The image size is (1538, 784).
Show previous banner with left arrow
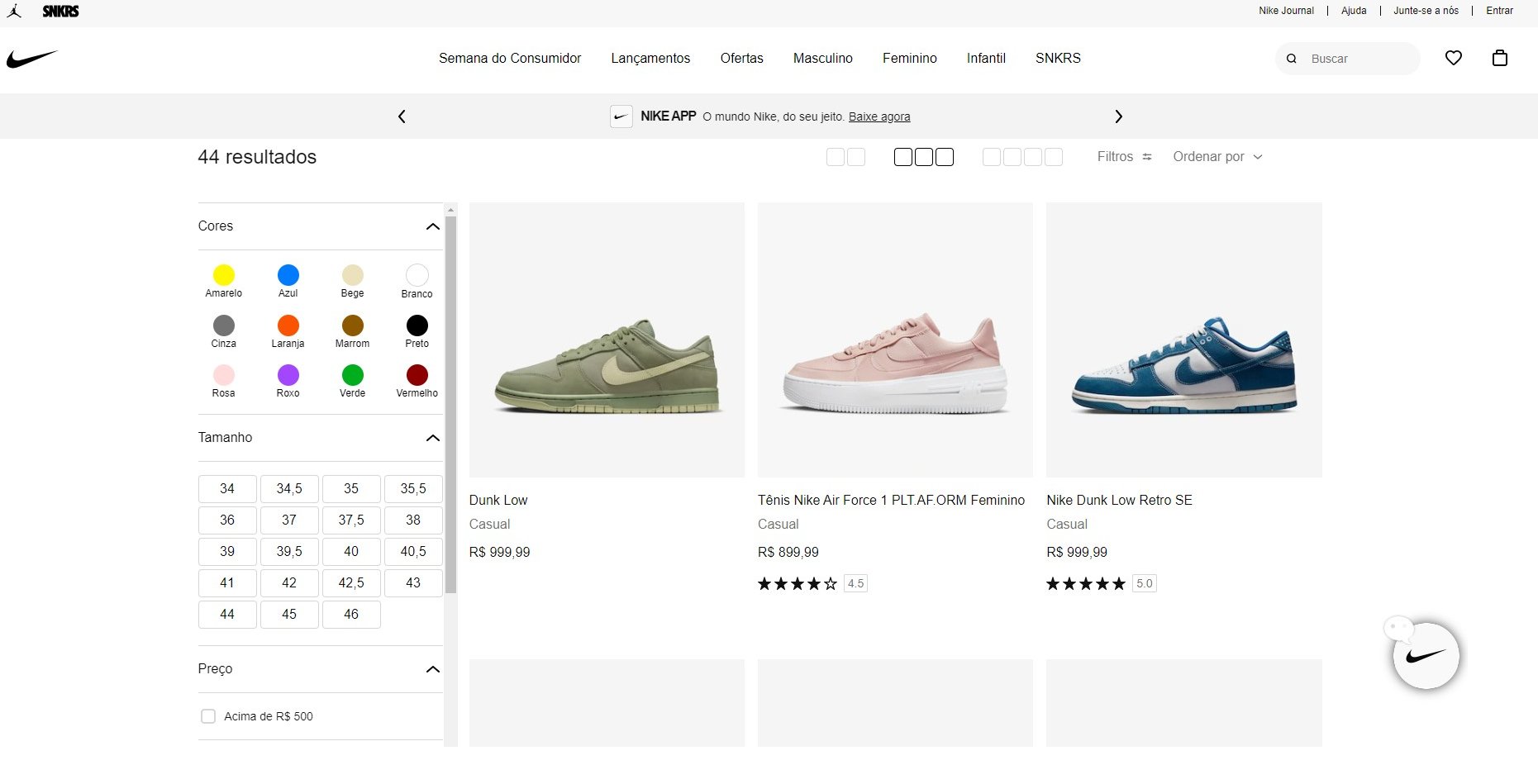[402, 116]
